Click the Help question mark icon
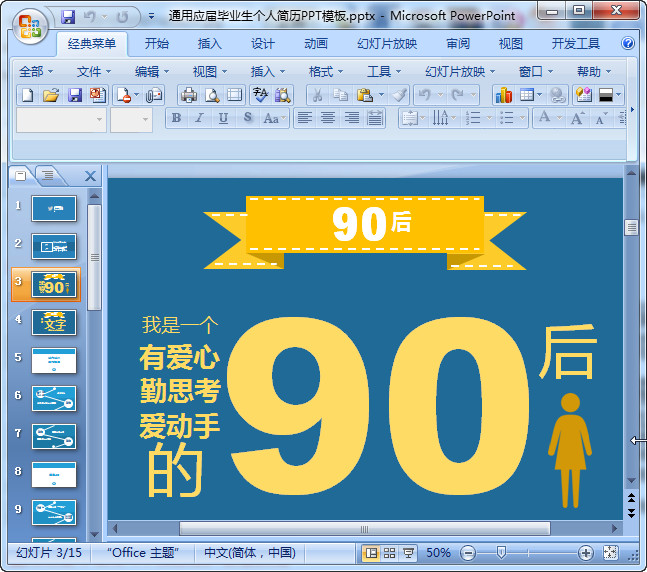647x572 pixels. pos(628,43)
